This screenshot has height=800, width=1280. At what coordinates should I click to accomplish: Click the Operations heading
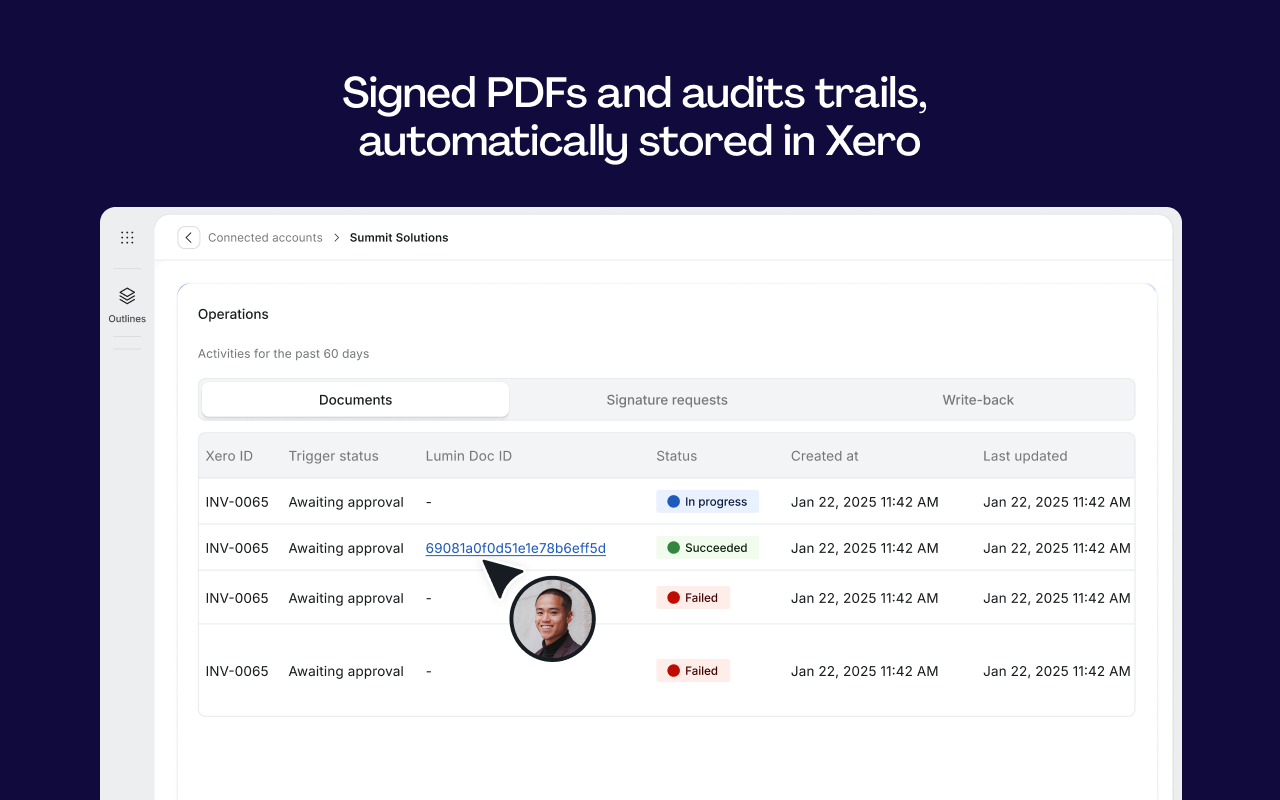pyautogui.click(x=233, y=314)
